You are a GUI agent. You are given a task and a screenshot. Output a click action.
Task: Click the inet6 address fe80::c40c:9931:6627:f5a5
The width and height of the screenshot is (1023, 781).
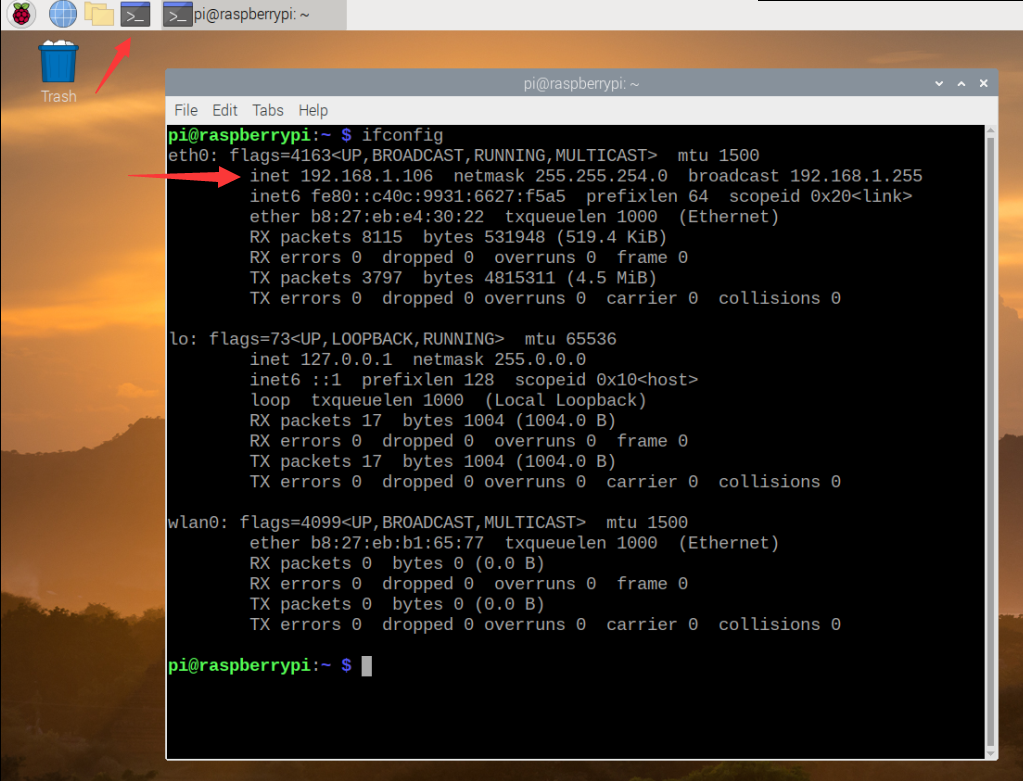tap(438, 196)
